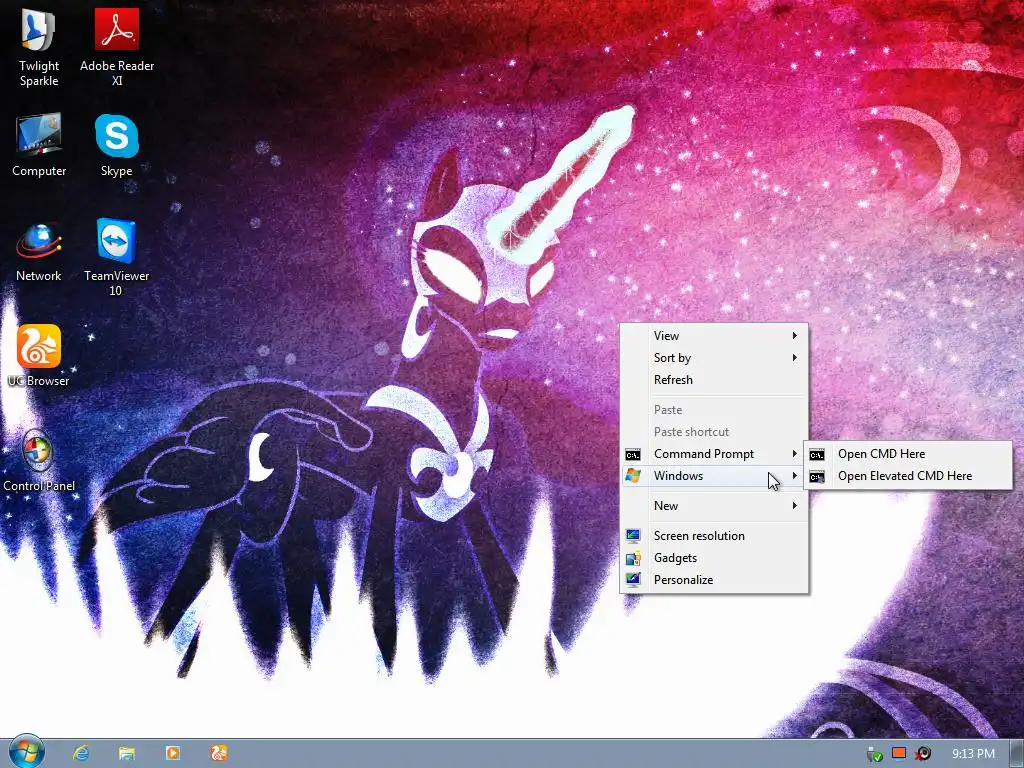Select the Skype desktop shortcut
The image size is (1024, 768).
pyautogui.click(x=116, y=145)
